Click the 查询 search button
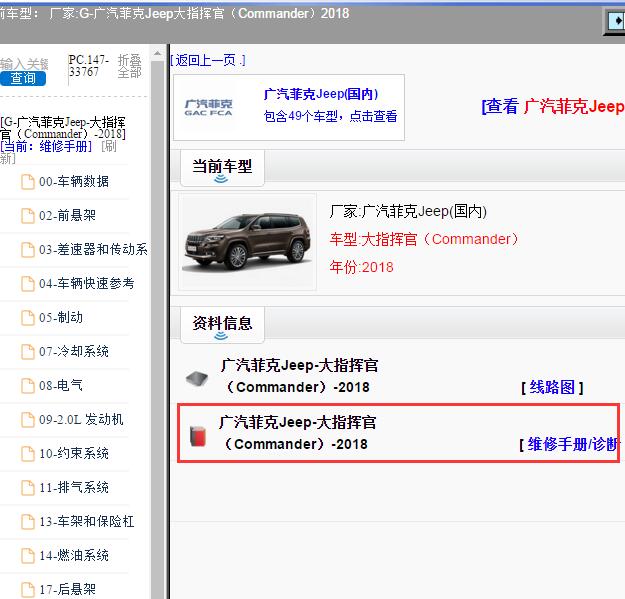The image size is (625, 599). tap(23, 79)
